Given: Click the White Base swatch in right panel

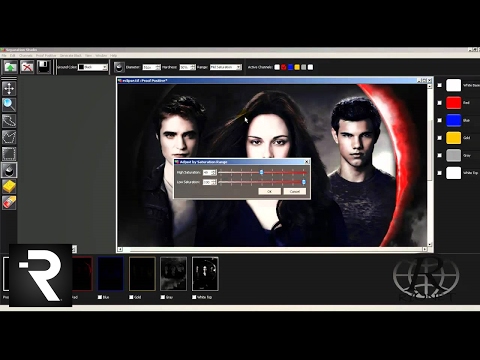Looking at the screenshot, I should [x=454, y=85].
